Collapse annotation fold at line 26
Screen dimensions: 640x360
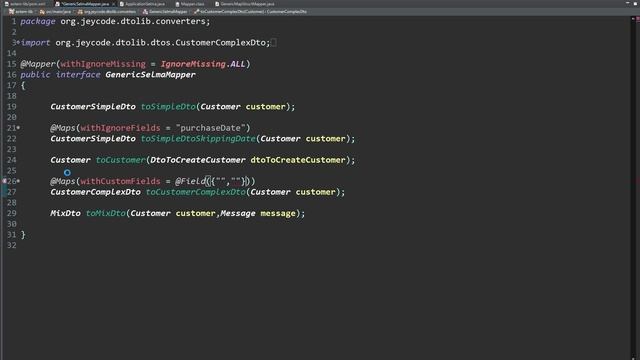(x=18, y=181)
